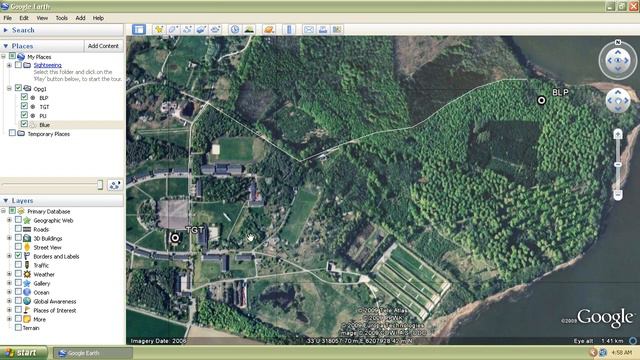Expand the Sightseeing folder node

tap(9, 65)
